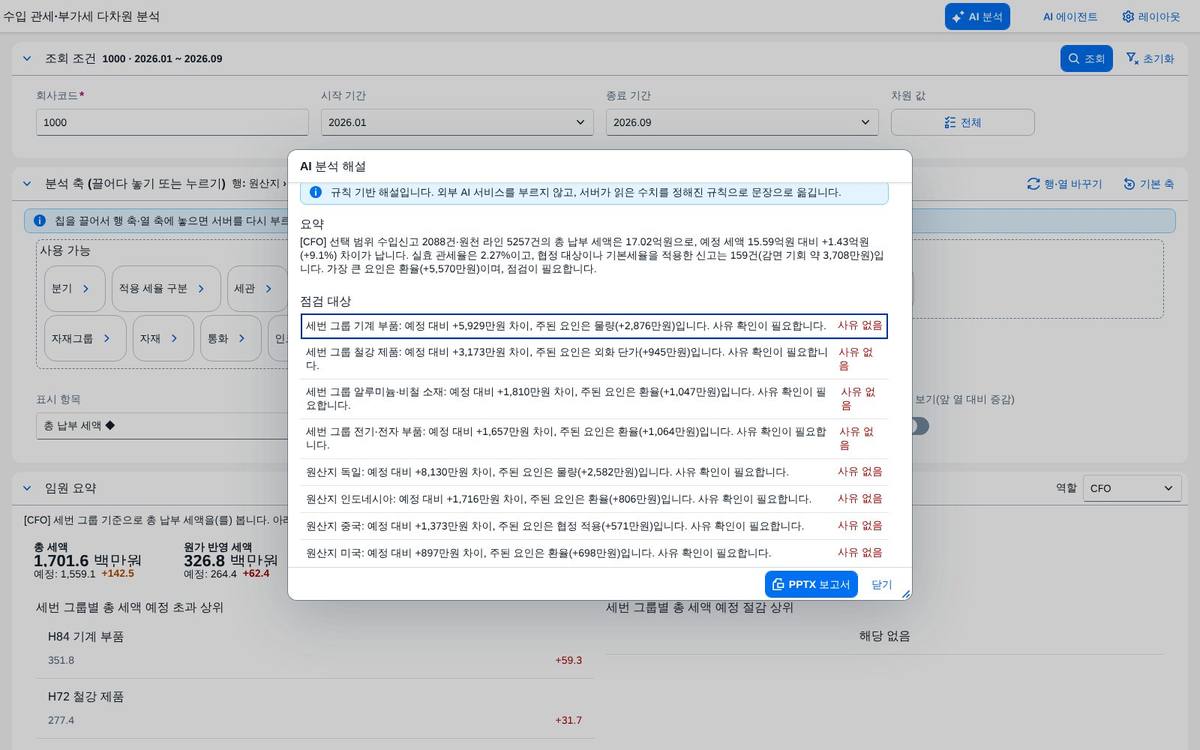This screenshot has width=1200, height=750.
Task: Click the 회사코드 input field
Action: (172, 122)
